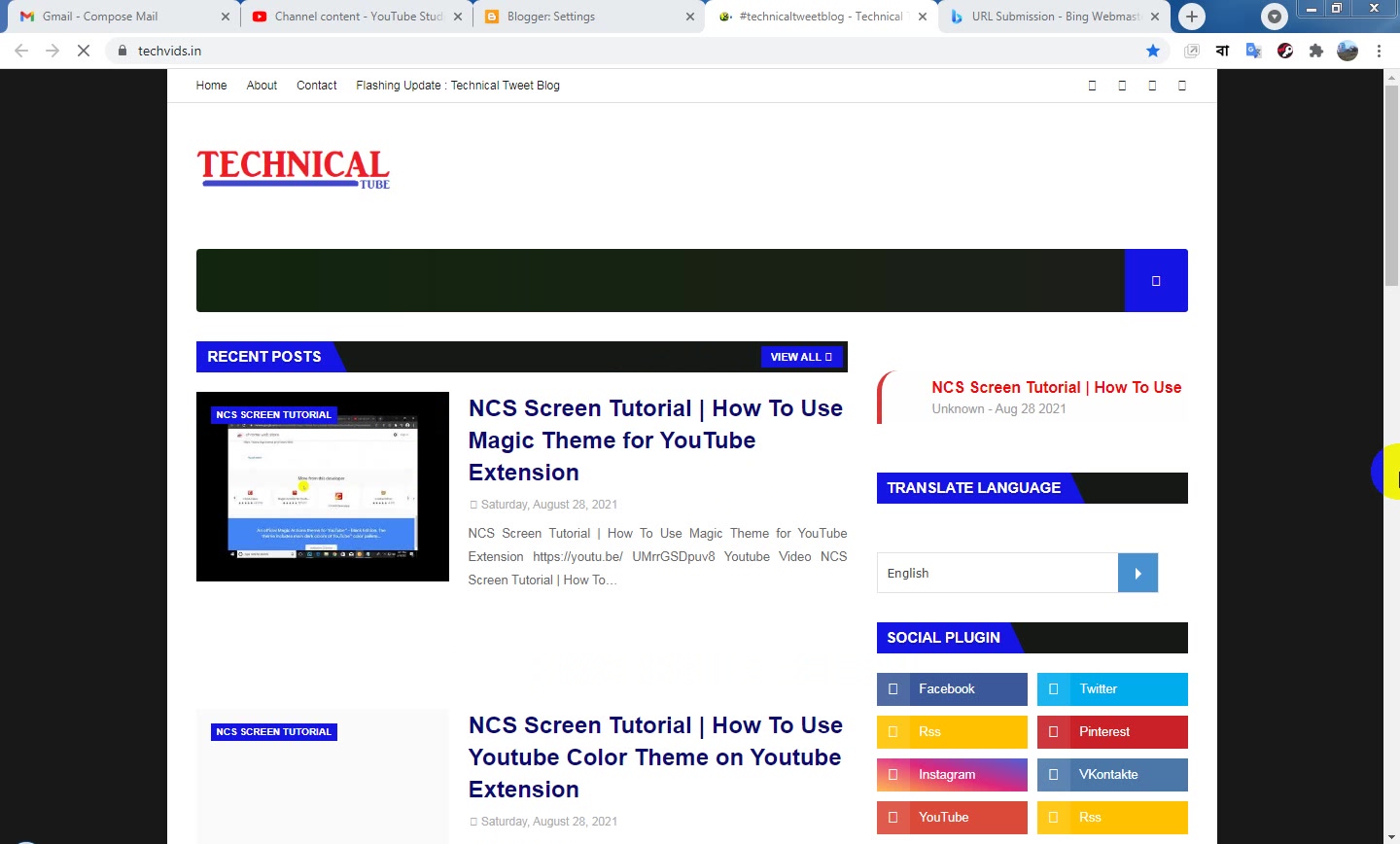The image size is (1400, 844).
Task: Open Magic Theme for YouTube Extension post title
Action: [x=655, y=440]
